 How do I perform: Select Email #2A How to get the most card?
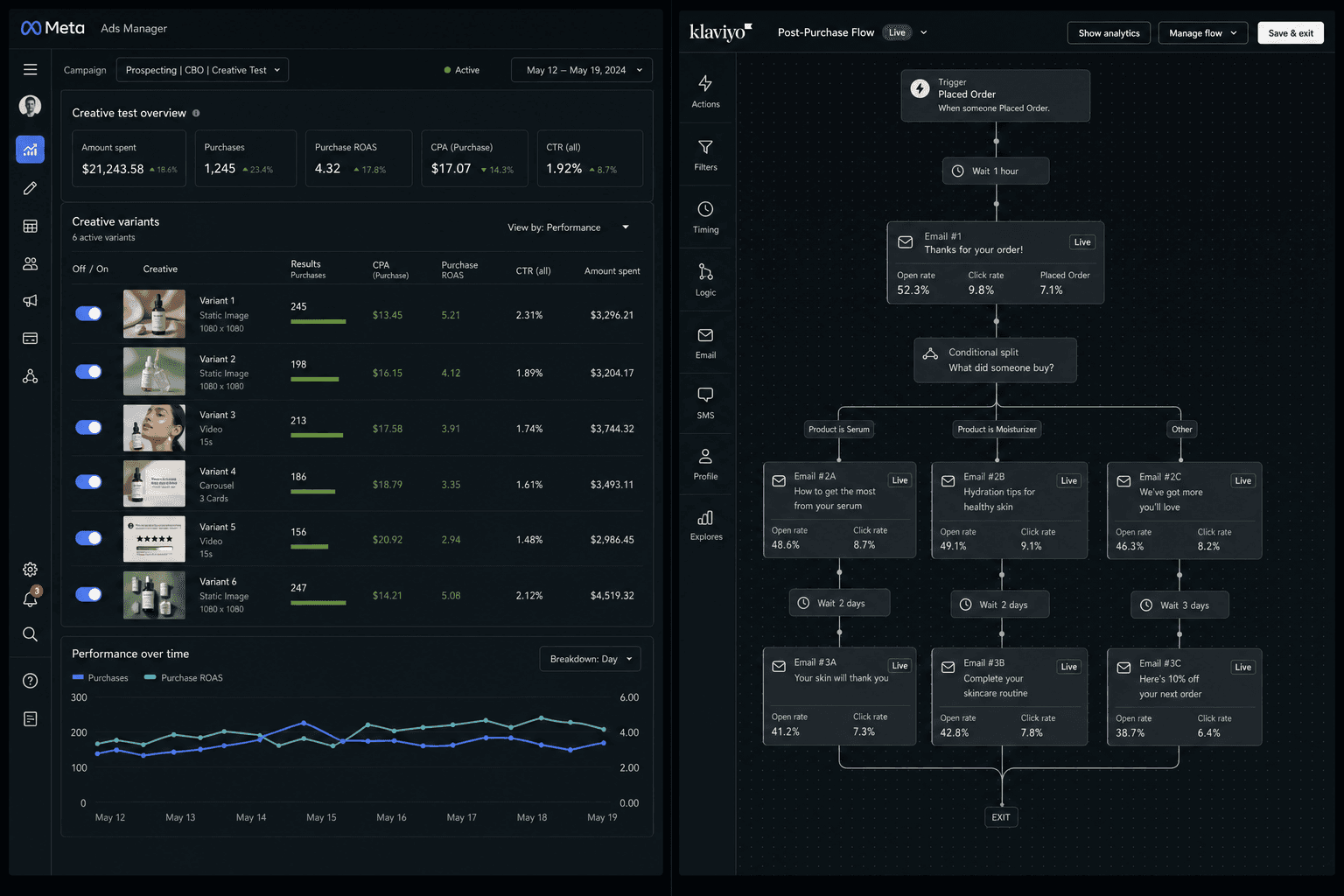[840, 510]
